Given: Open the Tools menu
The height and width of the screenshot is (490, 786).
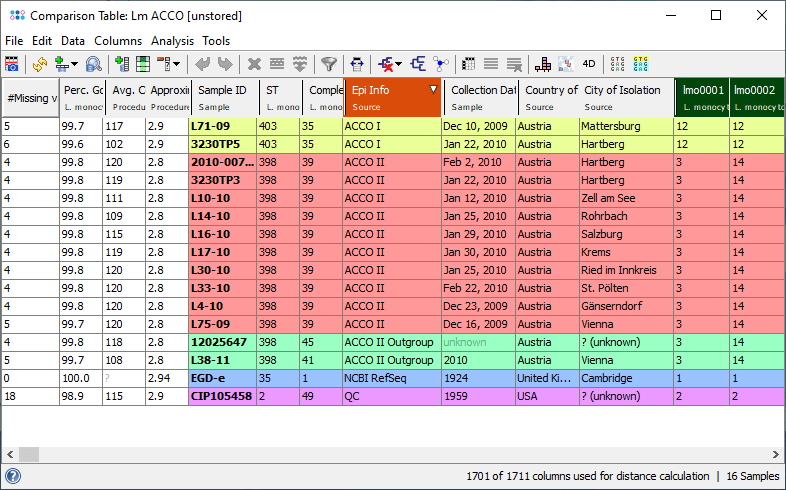Looking at the screenshot, I should (216, 41).
